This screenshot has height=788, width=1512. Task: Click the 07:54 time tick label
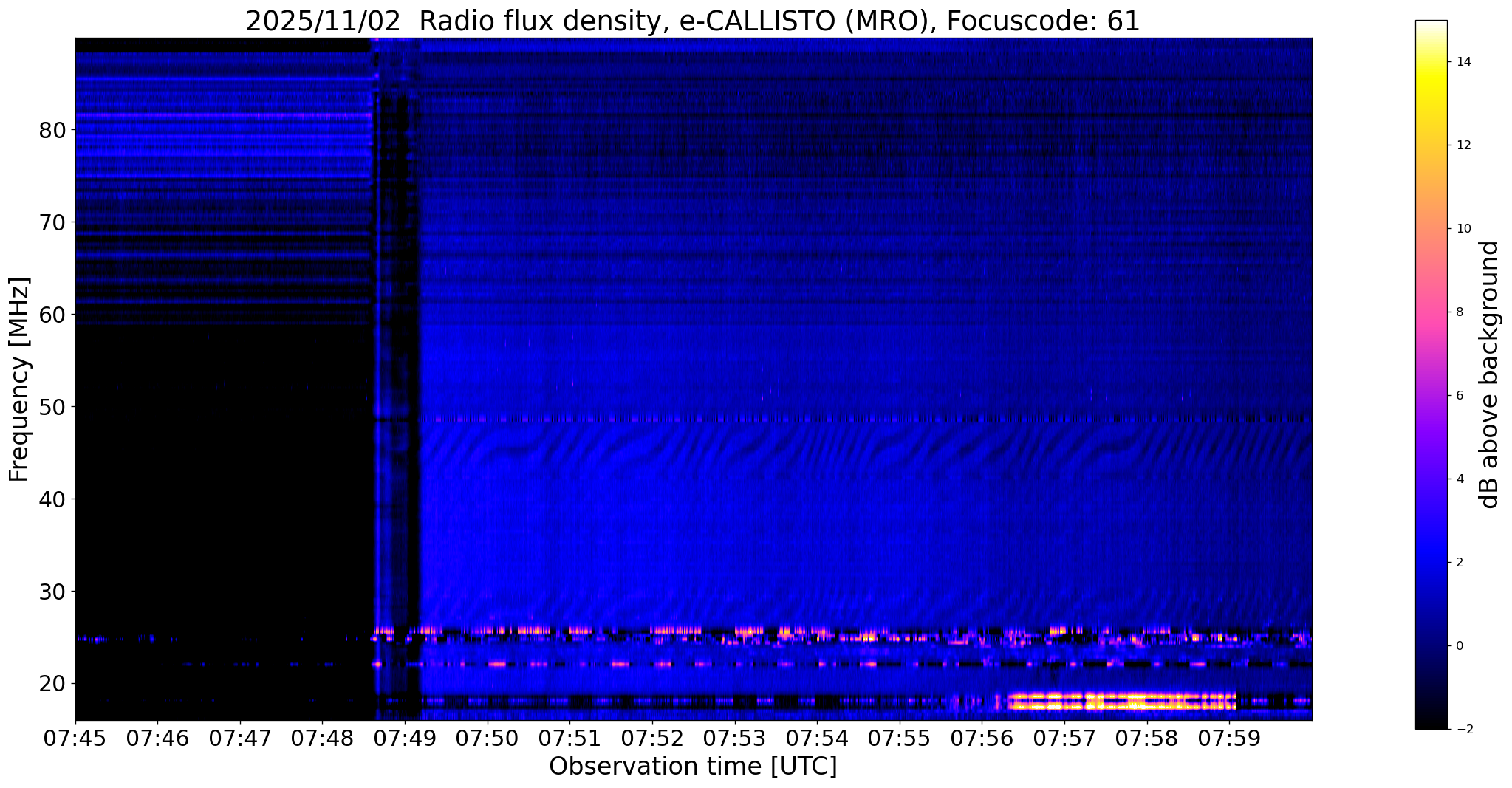click(x=817, y=738)
